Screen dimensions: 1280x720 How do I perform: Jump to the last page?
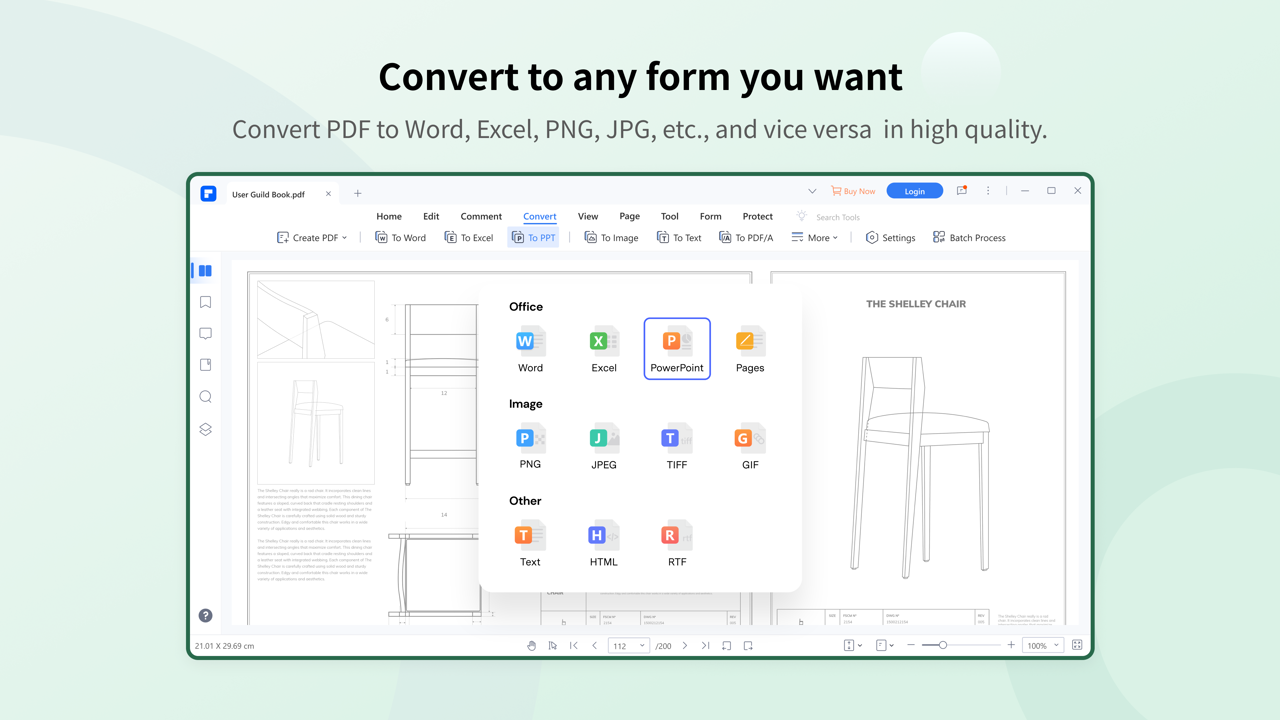(706, 646)
